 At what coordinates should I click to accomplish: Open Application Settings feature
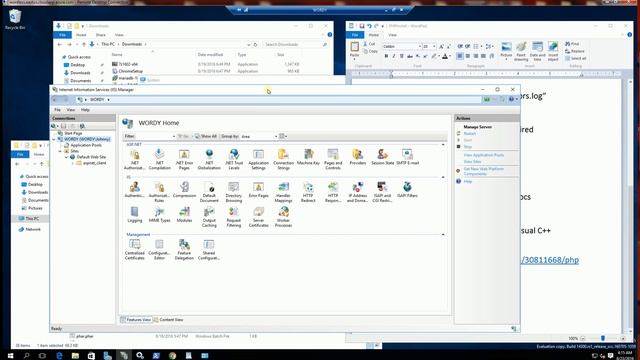click(258, 159)
